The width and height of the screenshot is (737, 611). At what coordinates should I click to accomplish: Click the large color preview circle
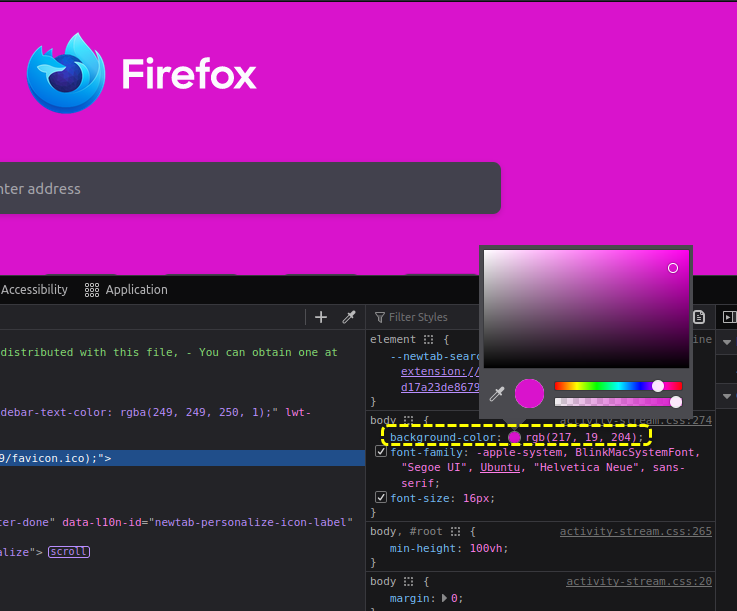[529, 393]
